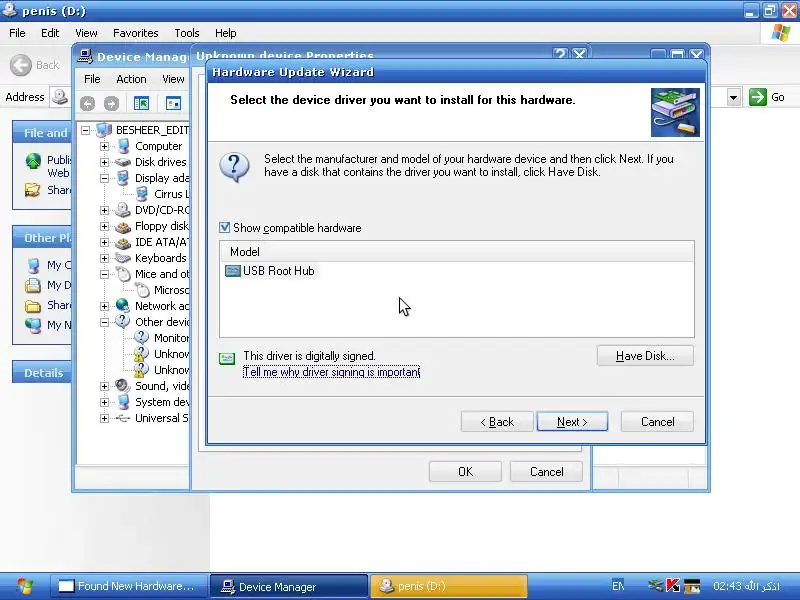800x600 pixels.
Task: Expand the DVD/CD-ROM drives node
Action: pos(105,210)
